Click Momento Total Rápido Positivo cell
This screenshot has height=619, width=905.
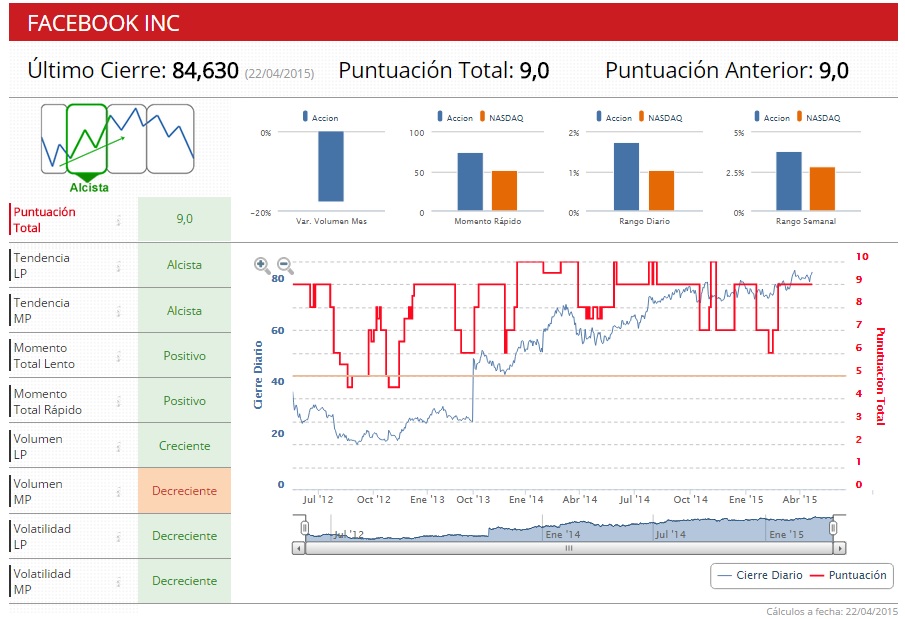pos(185,401)
